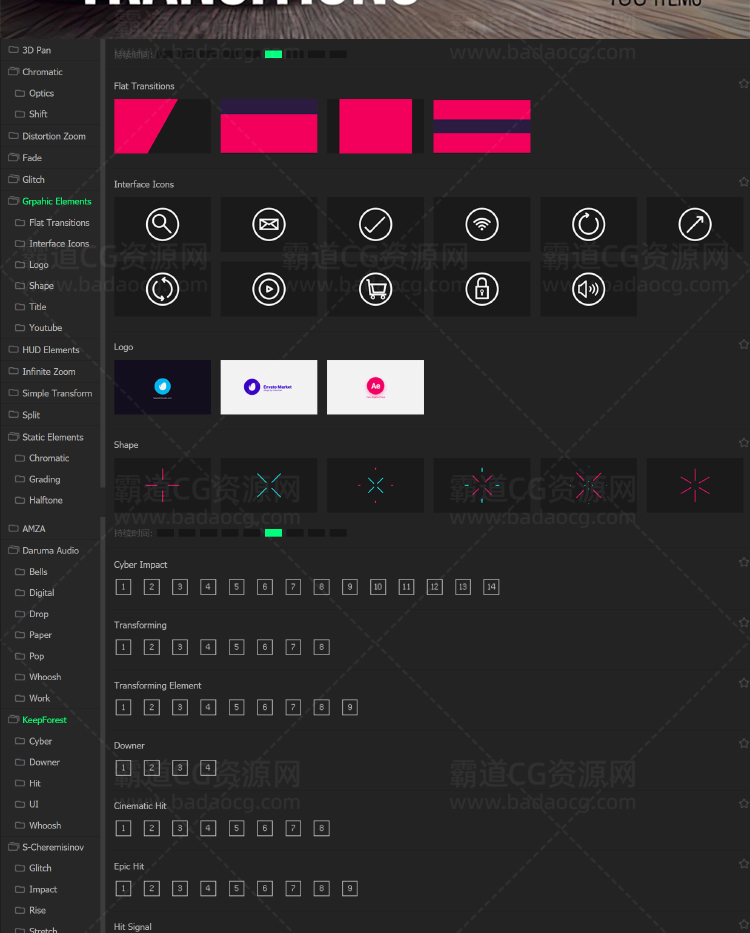Favorite the Flat Transitions section star
750x933 pixels.
[x=743, y=84]
